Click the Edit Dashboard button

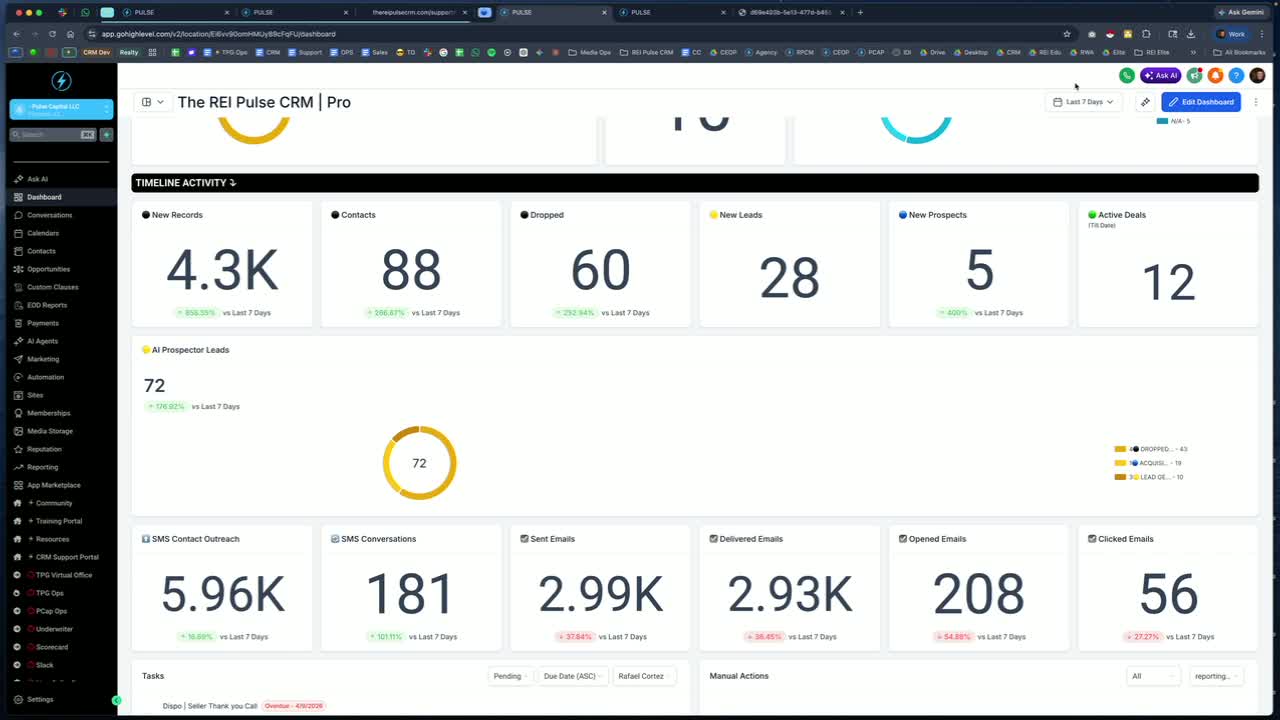pyautogui.click(x=1201, y=102)
